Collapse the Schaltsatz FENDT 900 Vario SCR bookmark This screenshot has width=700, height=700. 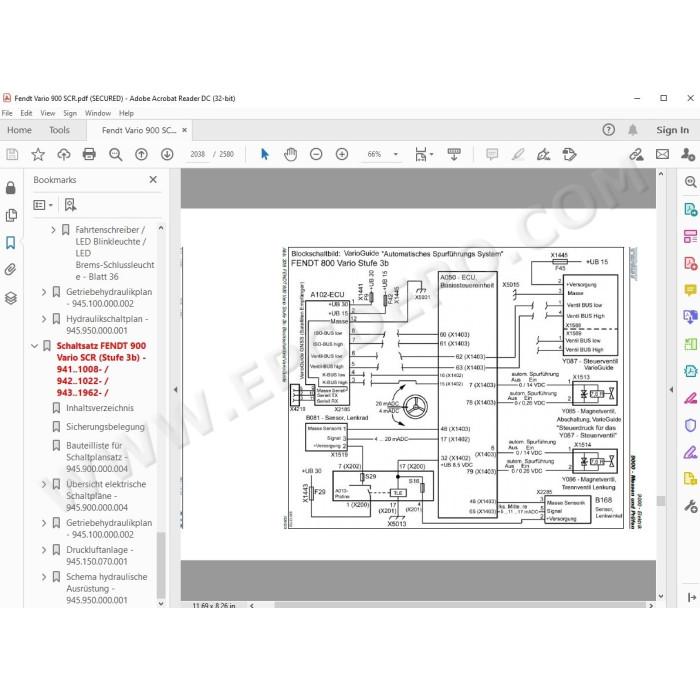pos(34,346)
